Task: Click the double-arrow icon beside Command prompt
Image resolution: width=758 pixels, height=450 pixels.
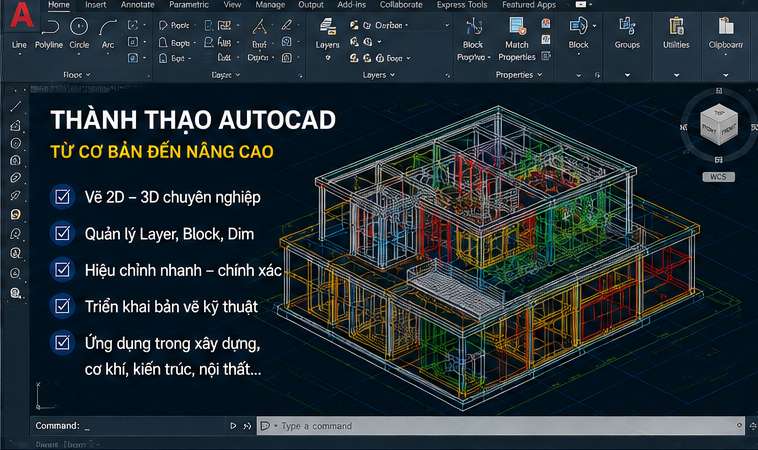Action: coord(247,426)
